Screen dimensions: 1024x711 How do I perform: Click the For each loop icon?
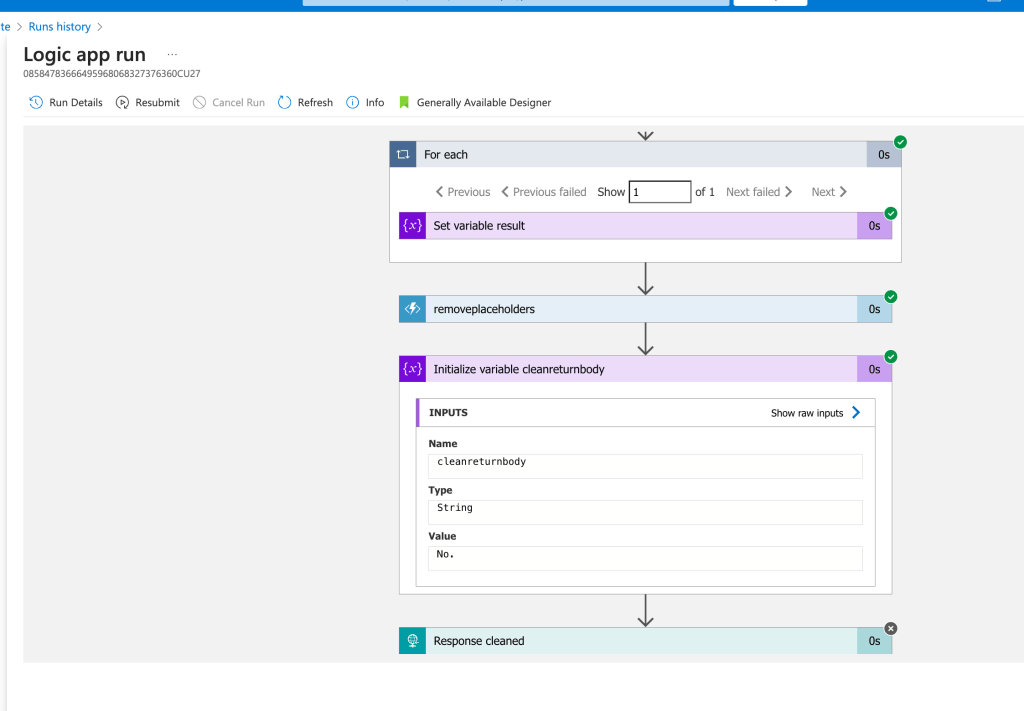tap(403, 155)
